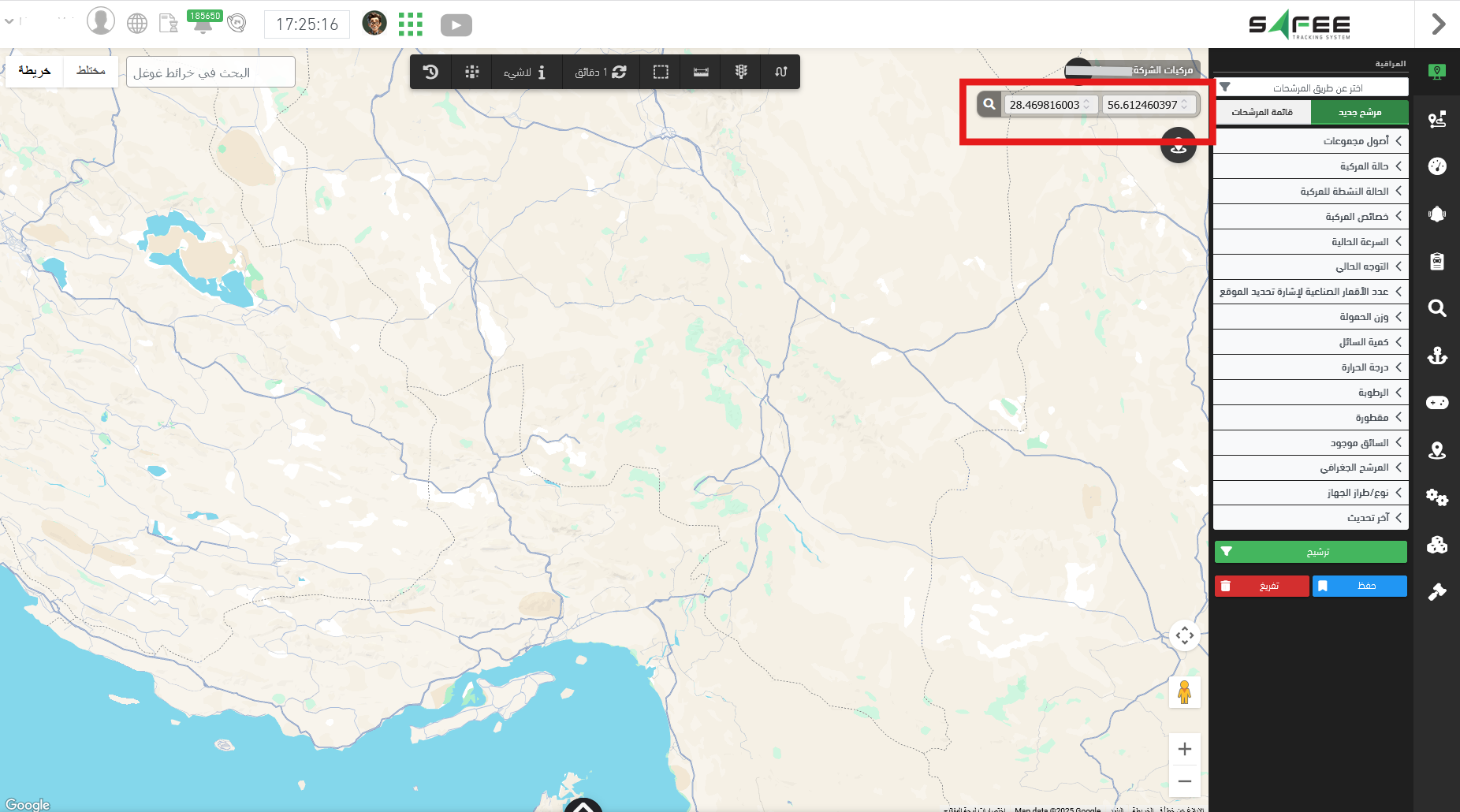
Task: Open the اختر عن طريق المرشحات dropdown
Action: click(1310, 88)
